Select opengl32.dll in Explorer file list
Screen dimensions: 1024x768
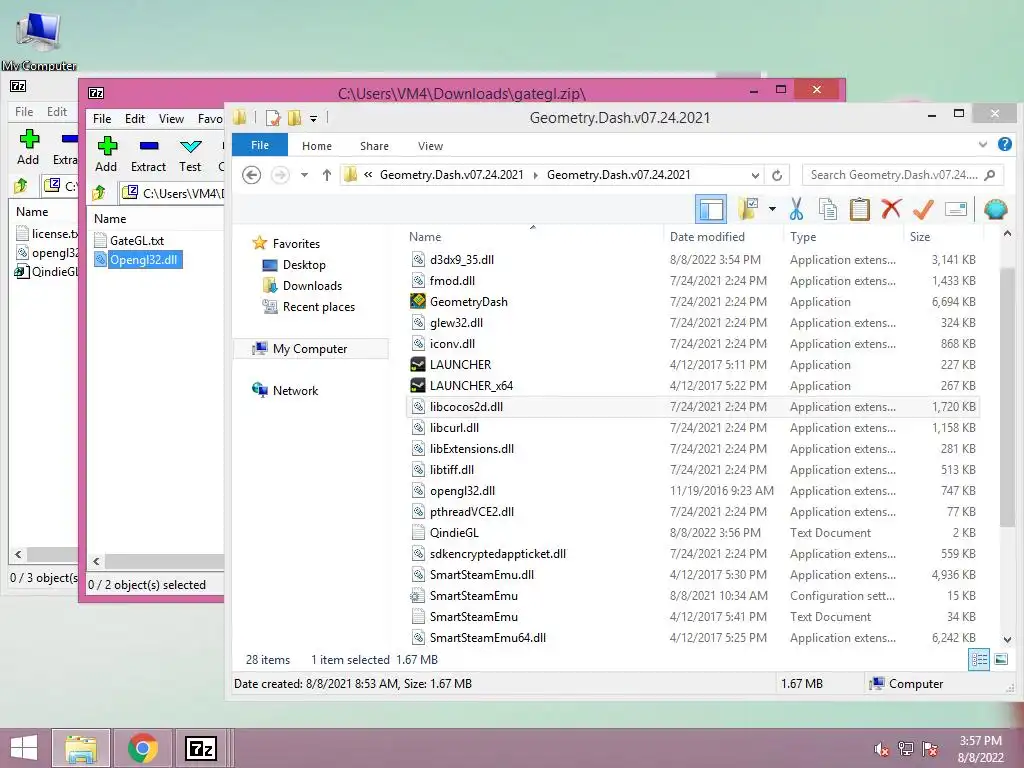click(462, 490)
